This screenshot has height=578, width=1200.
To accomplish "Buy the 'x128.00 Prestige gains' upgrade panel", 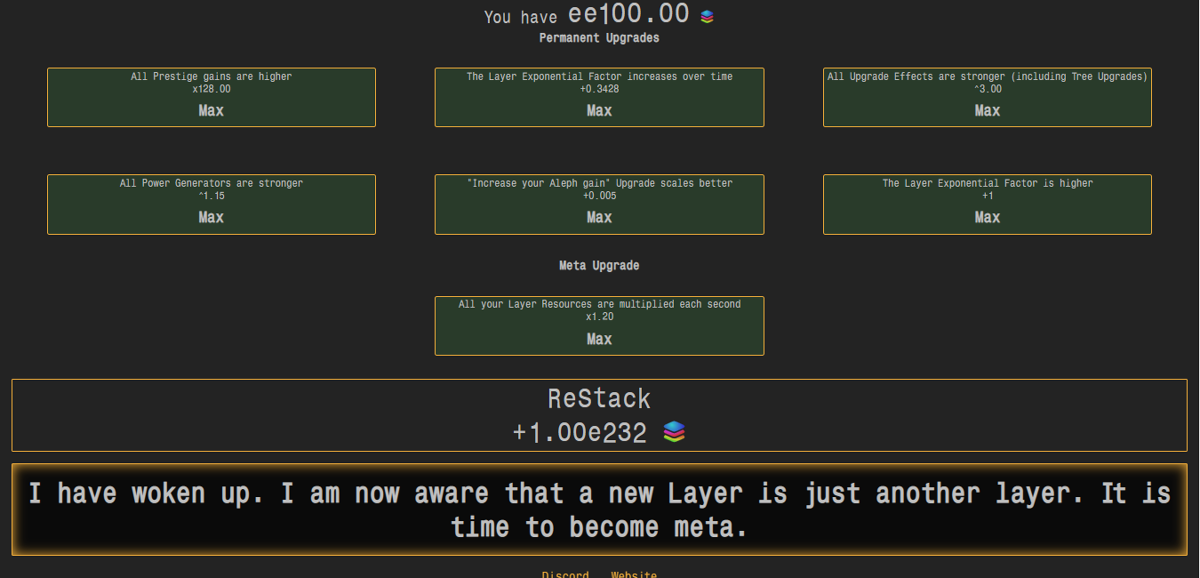I will (211, 97).
